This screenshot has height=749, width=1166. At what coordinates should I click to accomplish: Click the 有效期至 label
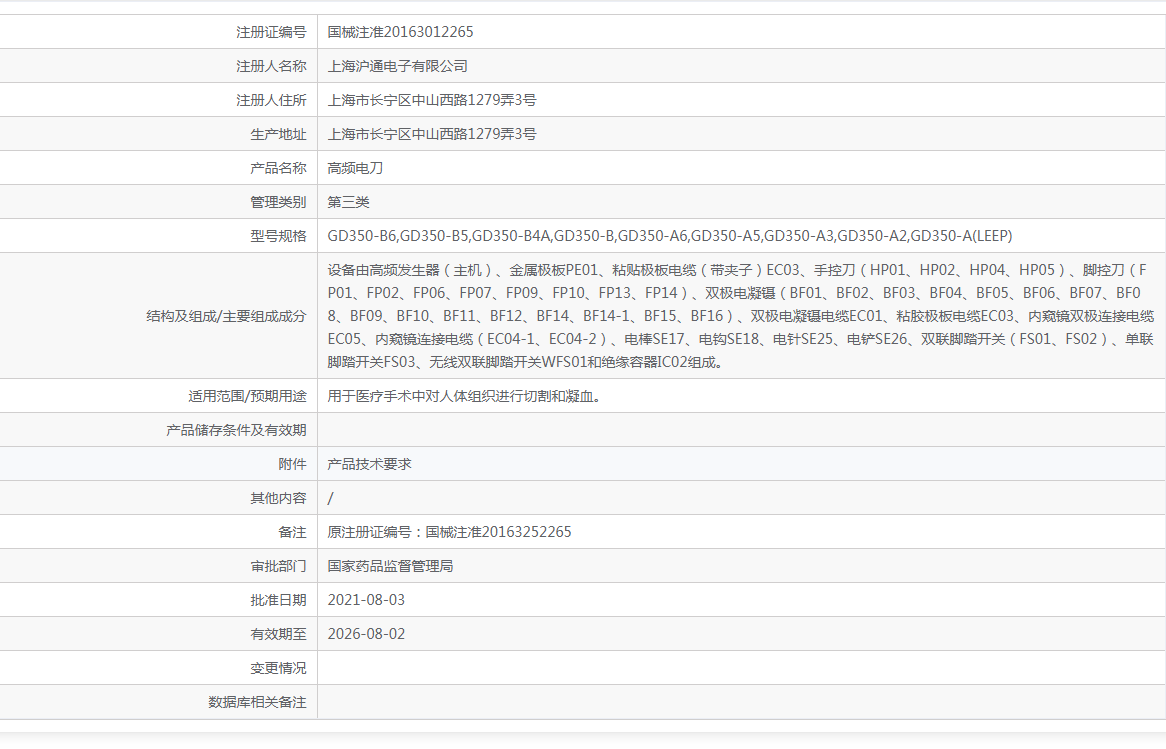tap(278, 634)
